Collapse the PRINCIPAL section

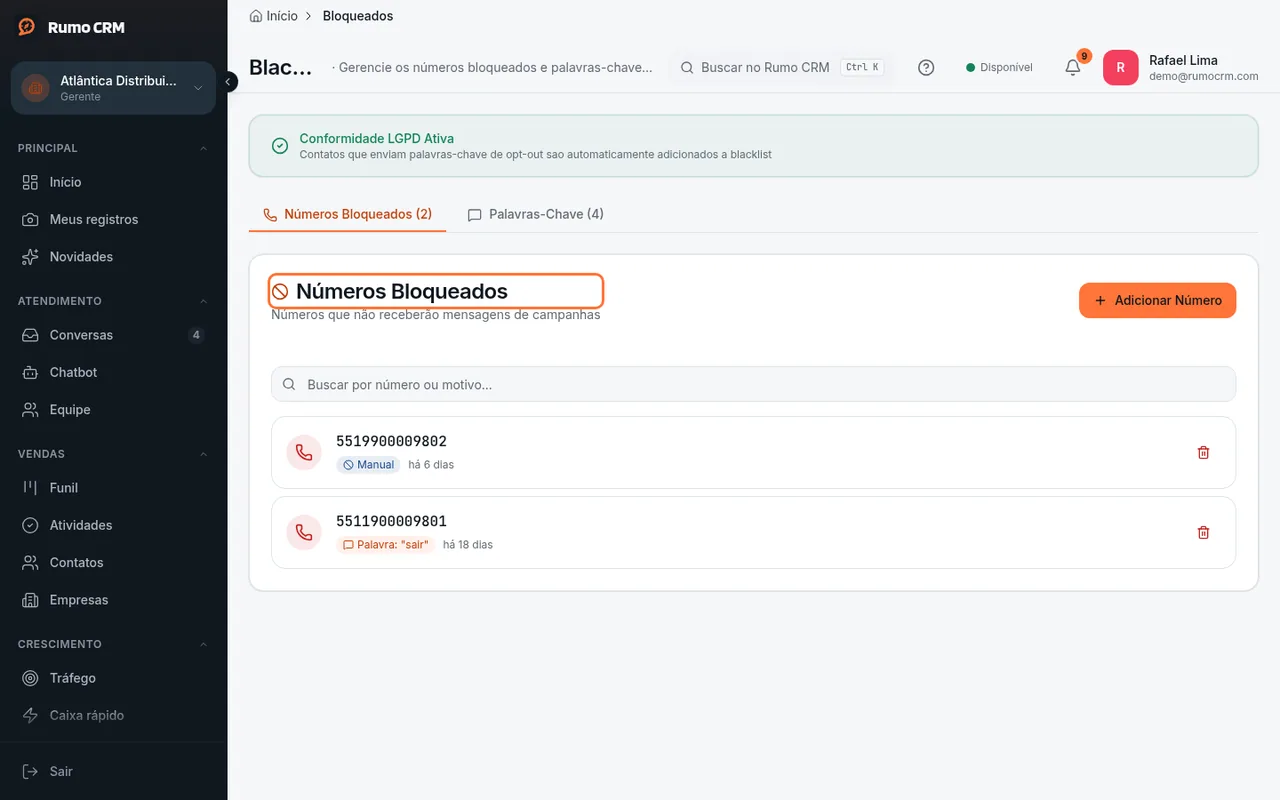[204, 148]
